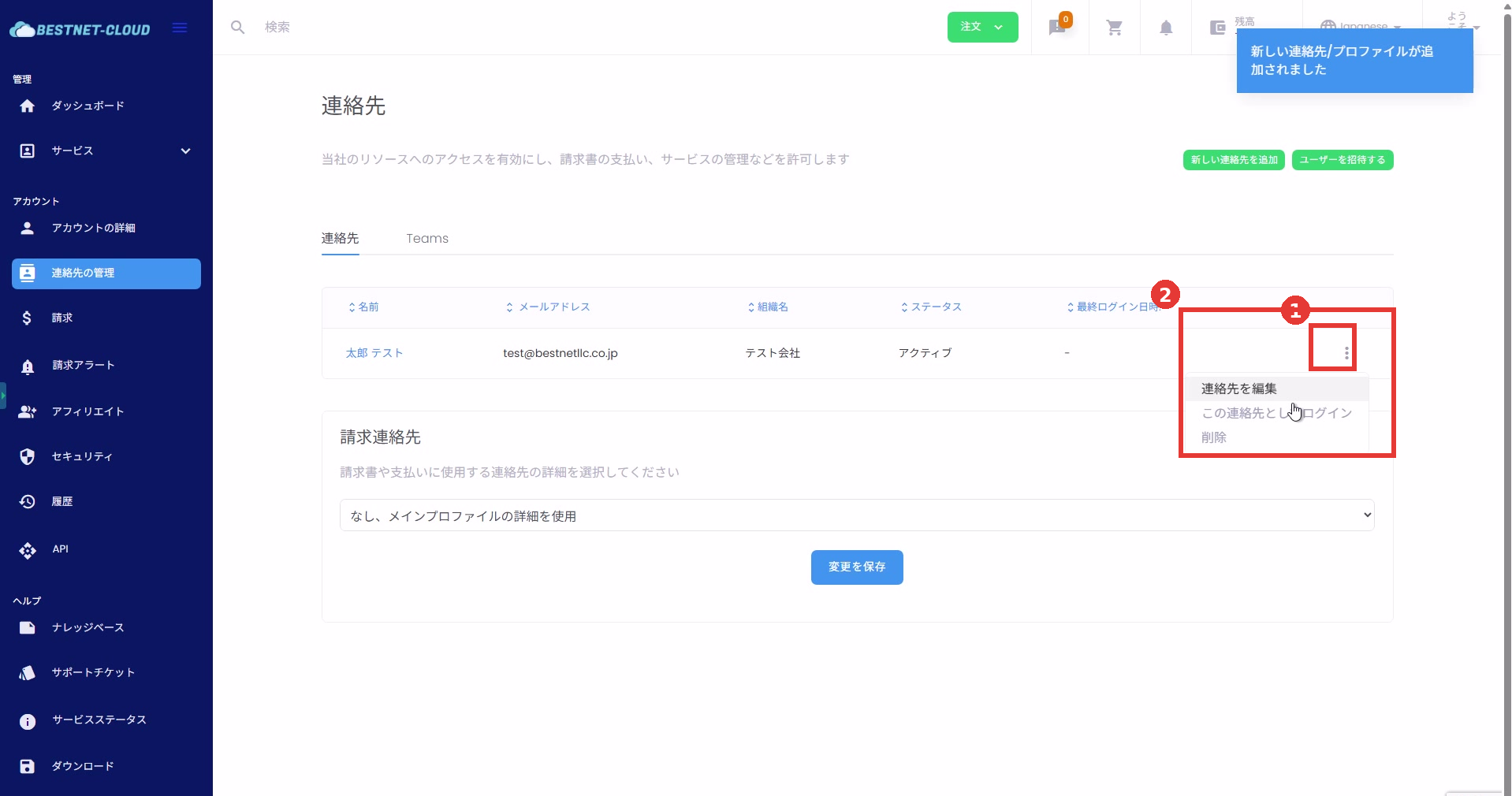This screenshot has width=1512, height=796.
Task: Open the chat messages icon with badge
Action: click(x=1058, y=28)
